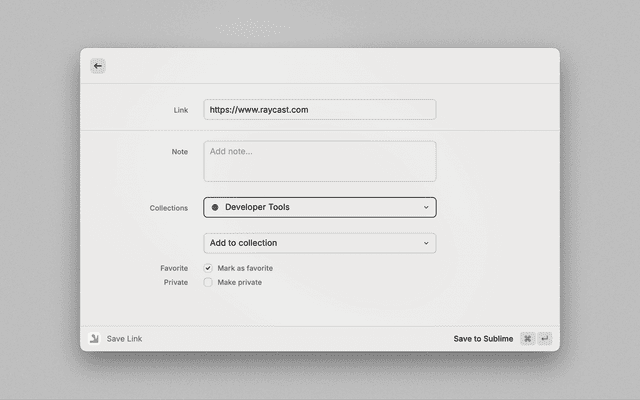
Task: Click the Mark as favorite label text
Action: click(x=245, y=268)
